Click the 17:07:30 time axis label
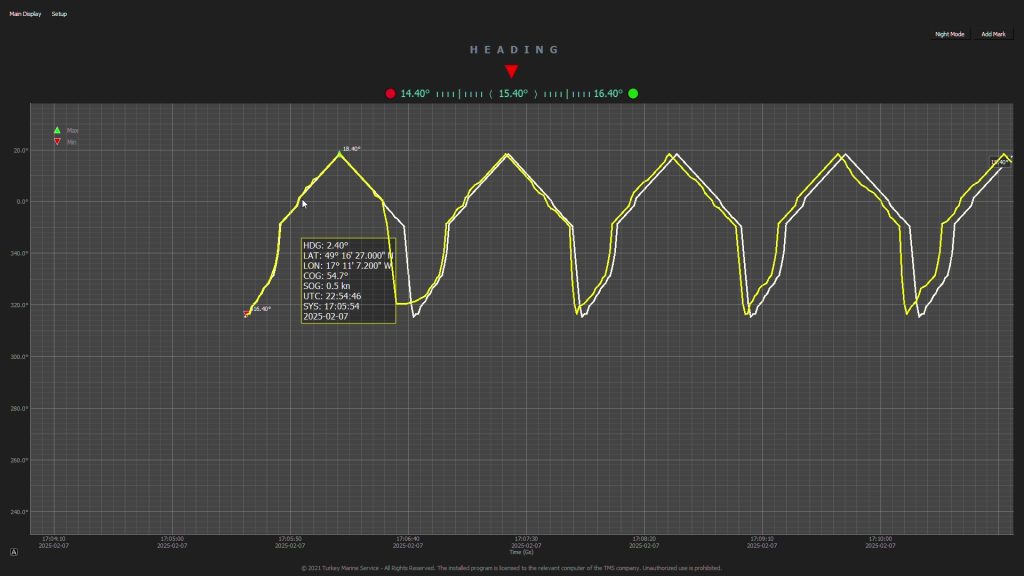Screen dimensions: 1024x576 (x=525, y=540)
